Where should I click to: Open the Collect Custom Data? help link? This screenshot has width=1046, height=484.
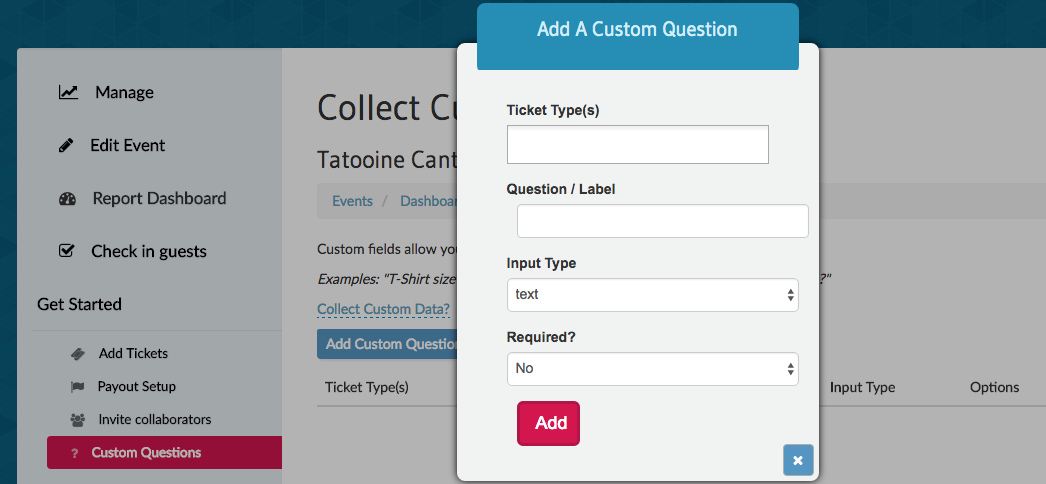[383, 309]
